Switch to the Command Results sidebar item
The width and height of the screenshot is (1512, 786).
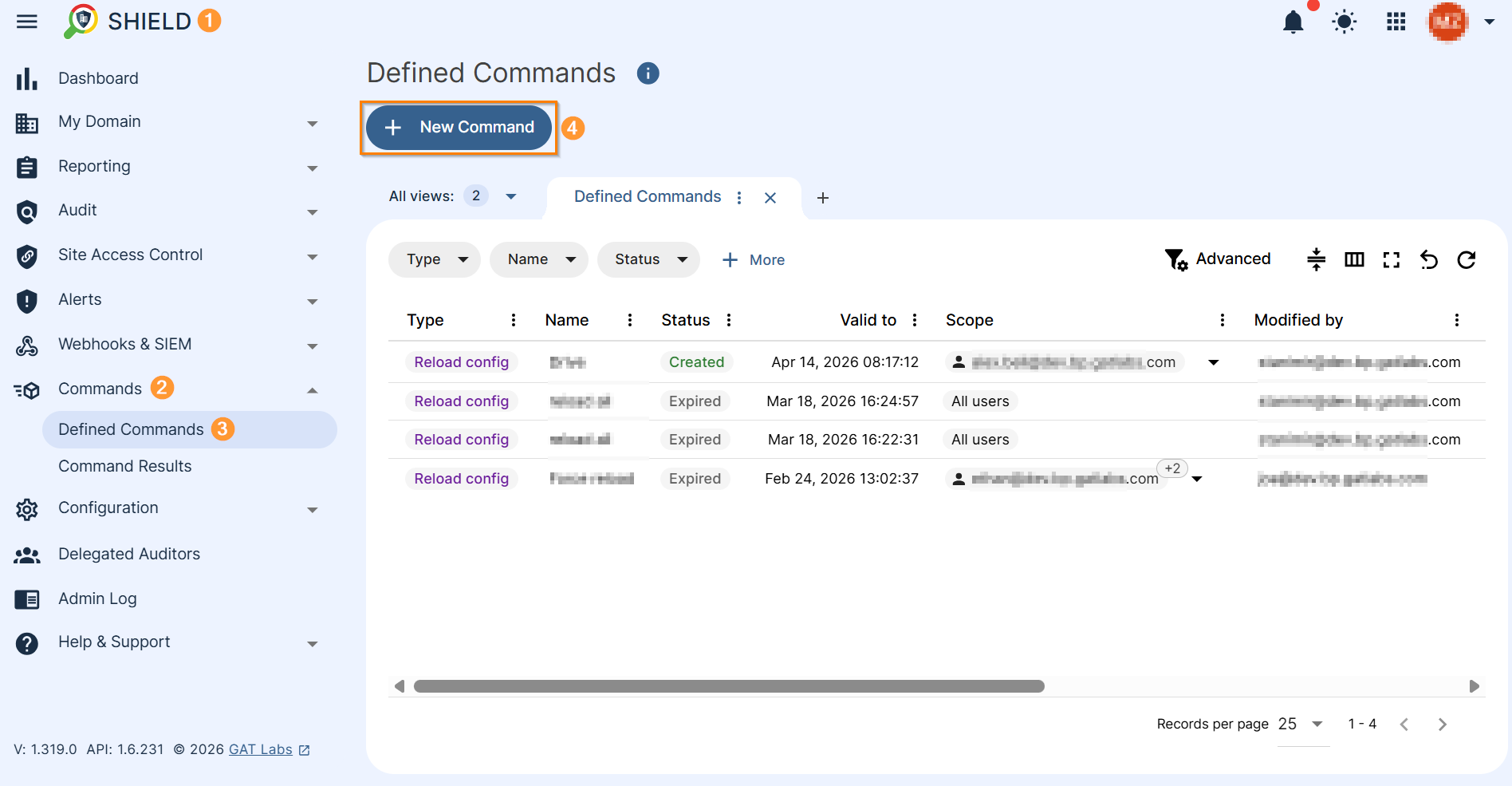coord(124,466)
